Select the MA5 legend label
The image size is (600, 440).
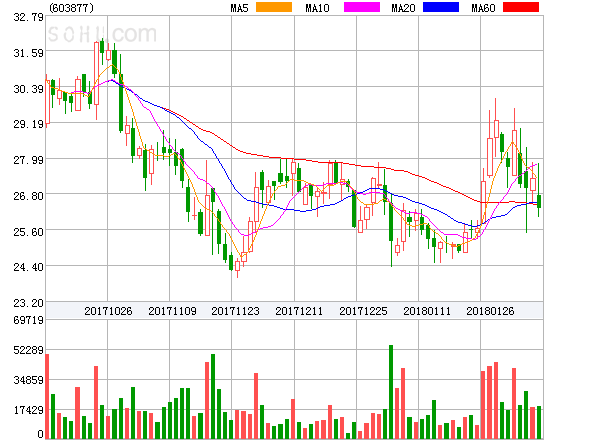click(x=239, y=8)
